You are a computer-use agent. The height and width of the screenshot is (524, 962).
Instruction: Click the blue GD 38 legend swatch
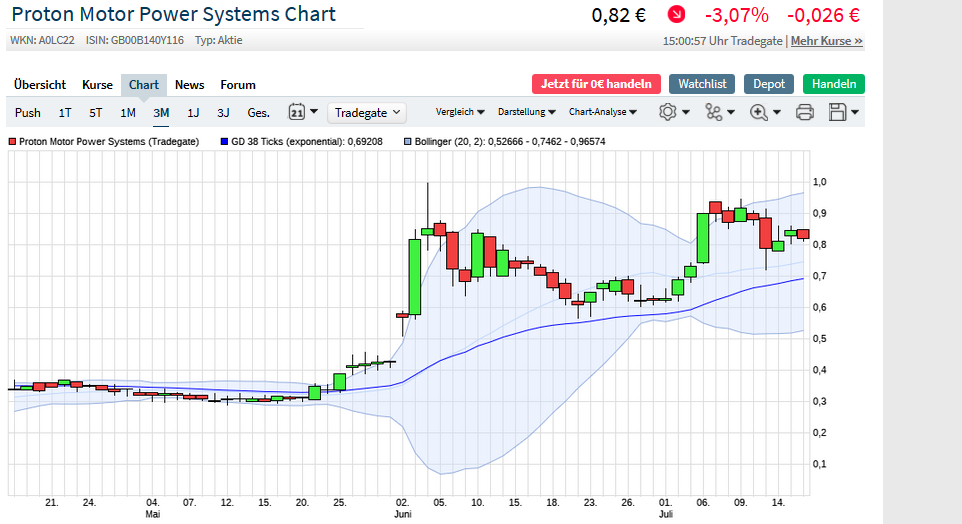(224, 142)
